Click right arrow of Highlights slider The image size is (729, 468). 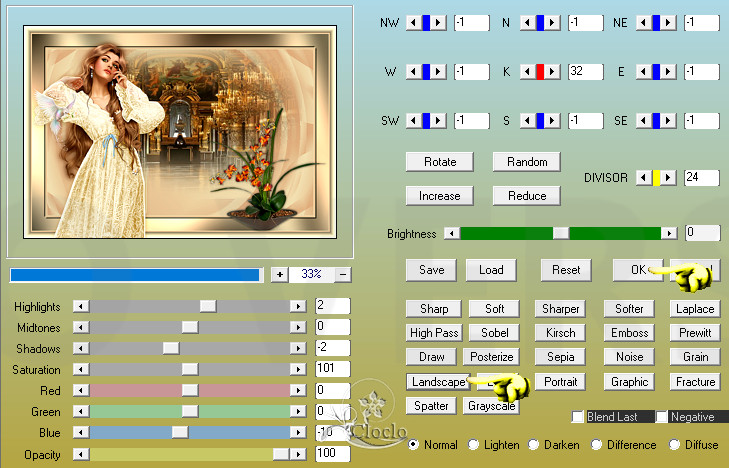pos(297,306)
